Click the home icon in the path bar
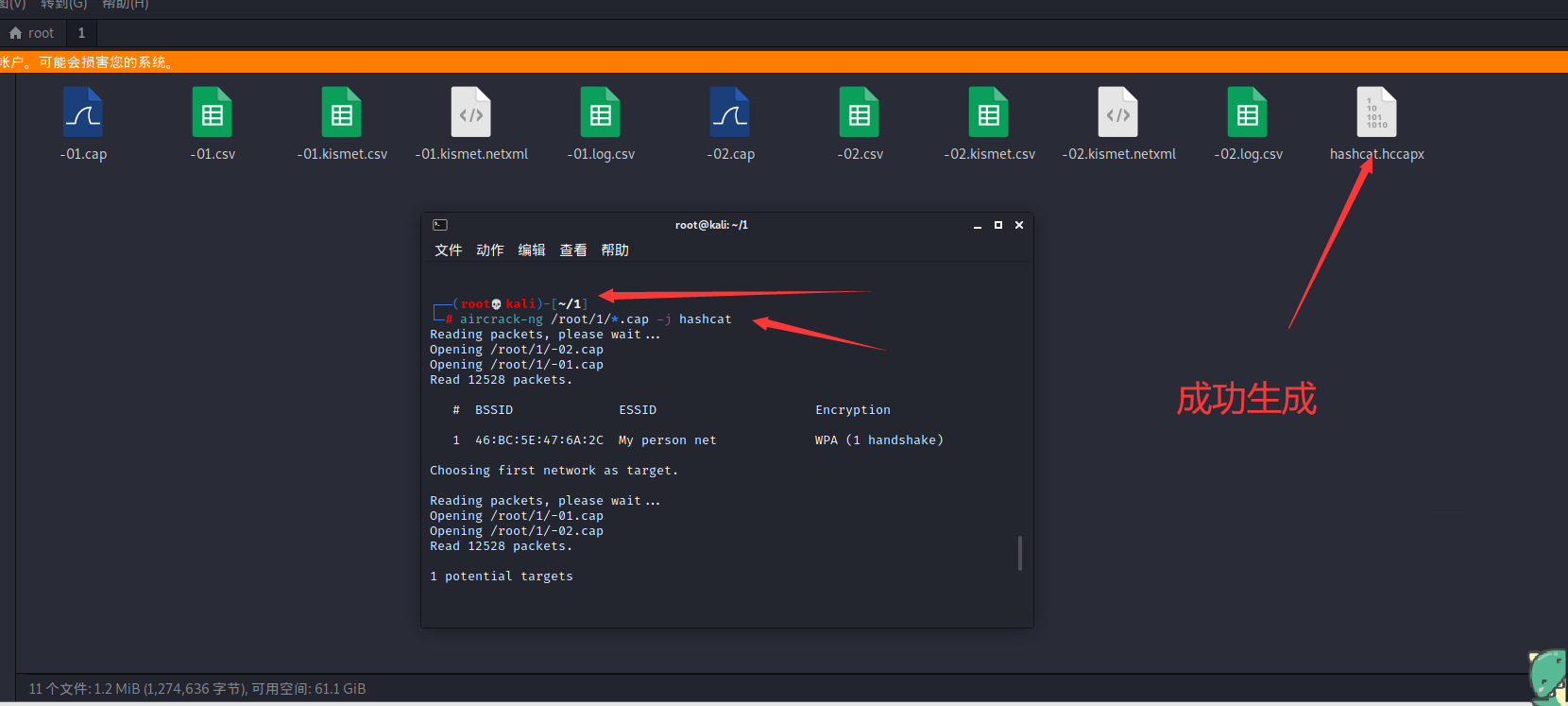This screenshot has width=1568, height=706. (x=15, y=33)
